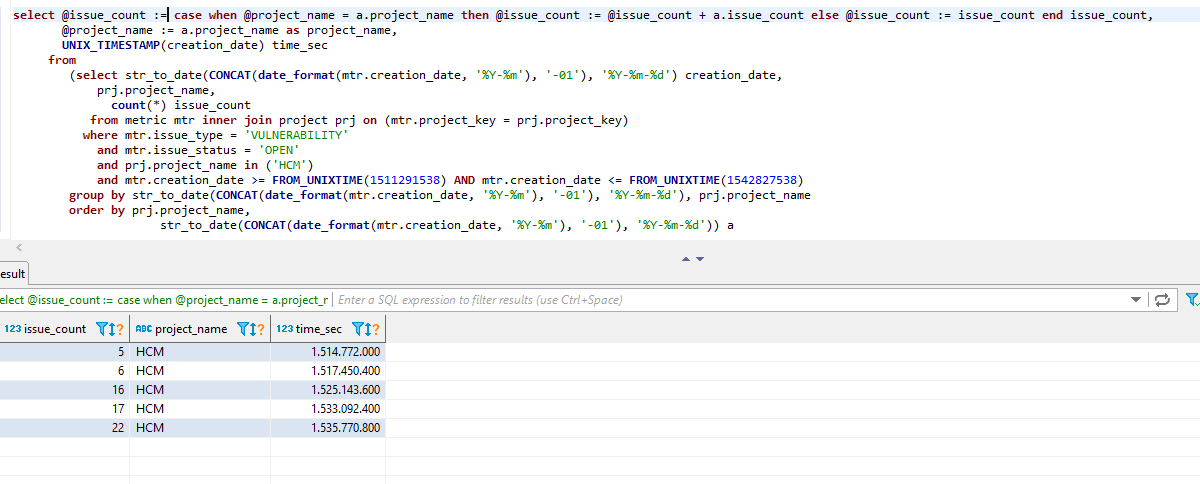Select the issue_count cell with value 22
Viewport: 1200px width, 484px height.
click(x=65, y=427)
